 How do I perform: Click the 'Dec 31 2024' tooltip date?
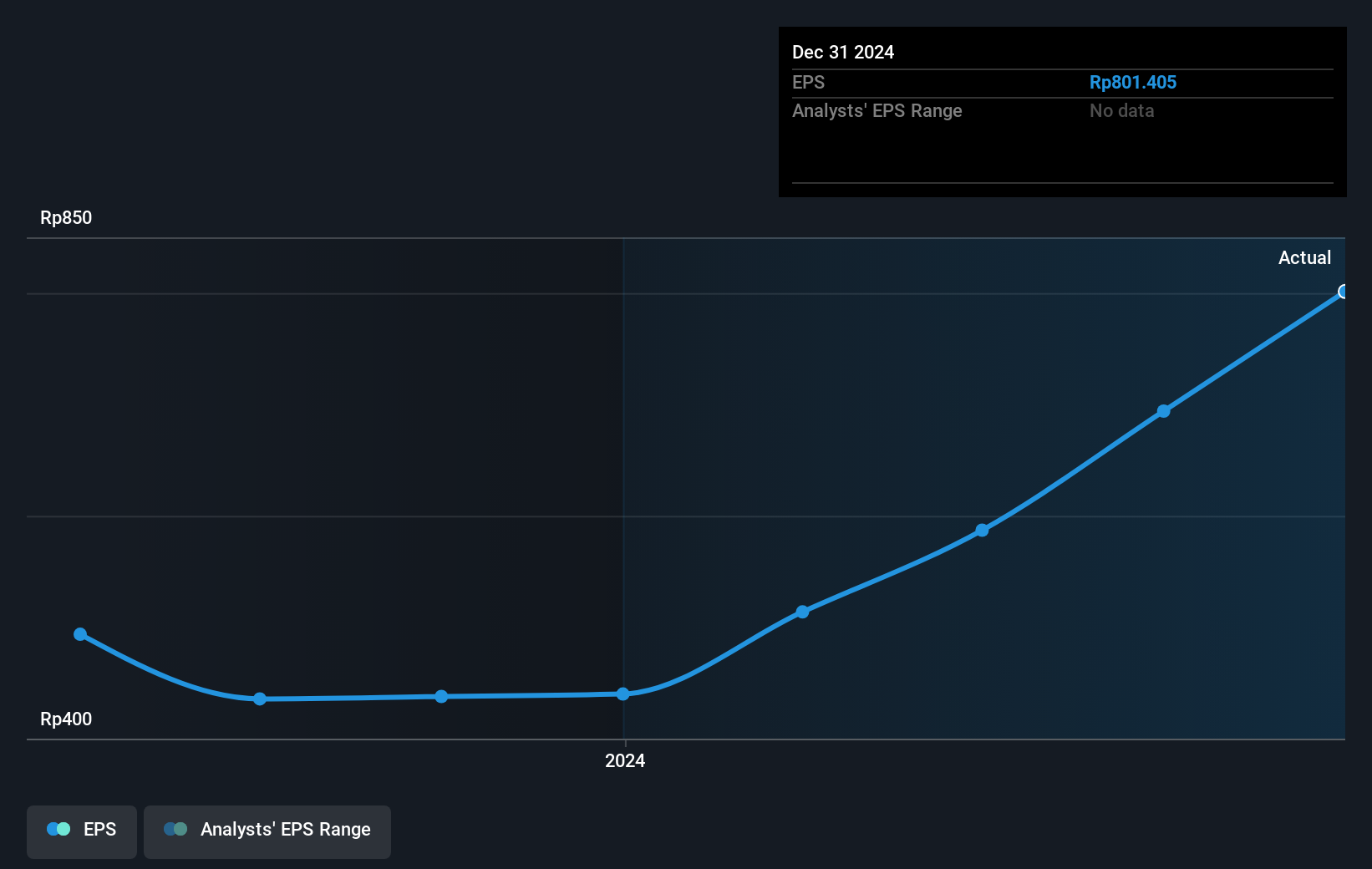tap(843, 52)
